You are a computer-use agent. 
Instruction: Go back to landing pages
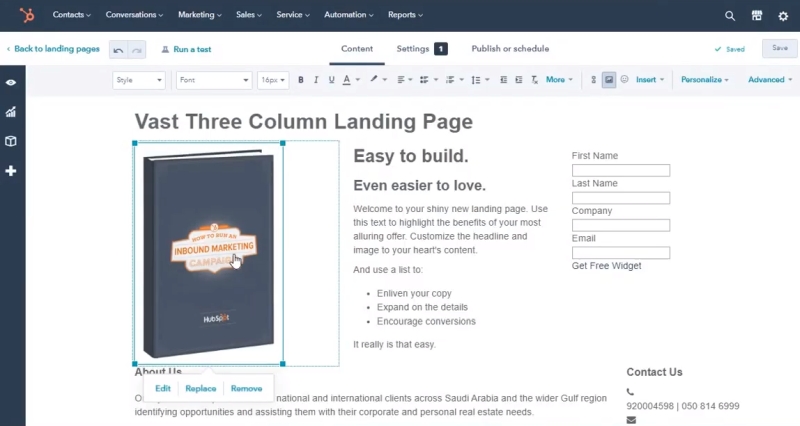pyautogui.click(x=53, y=49)
